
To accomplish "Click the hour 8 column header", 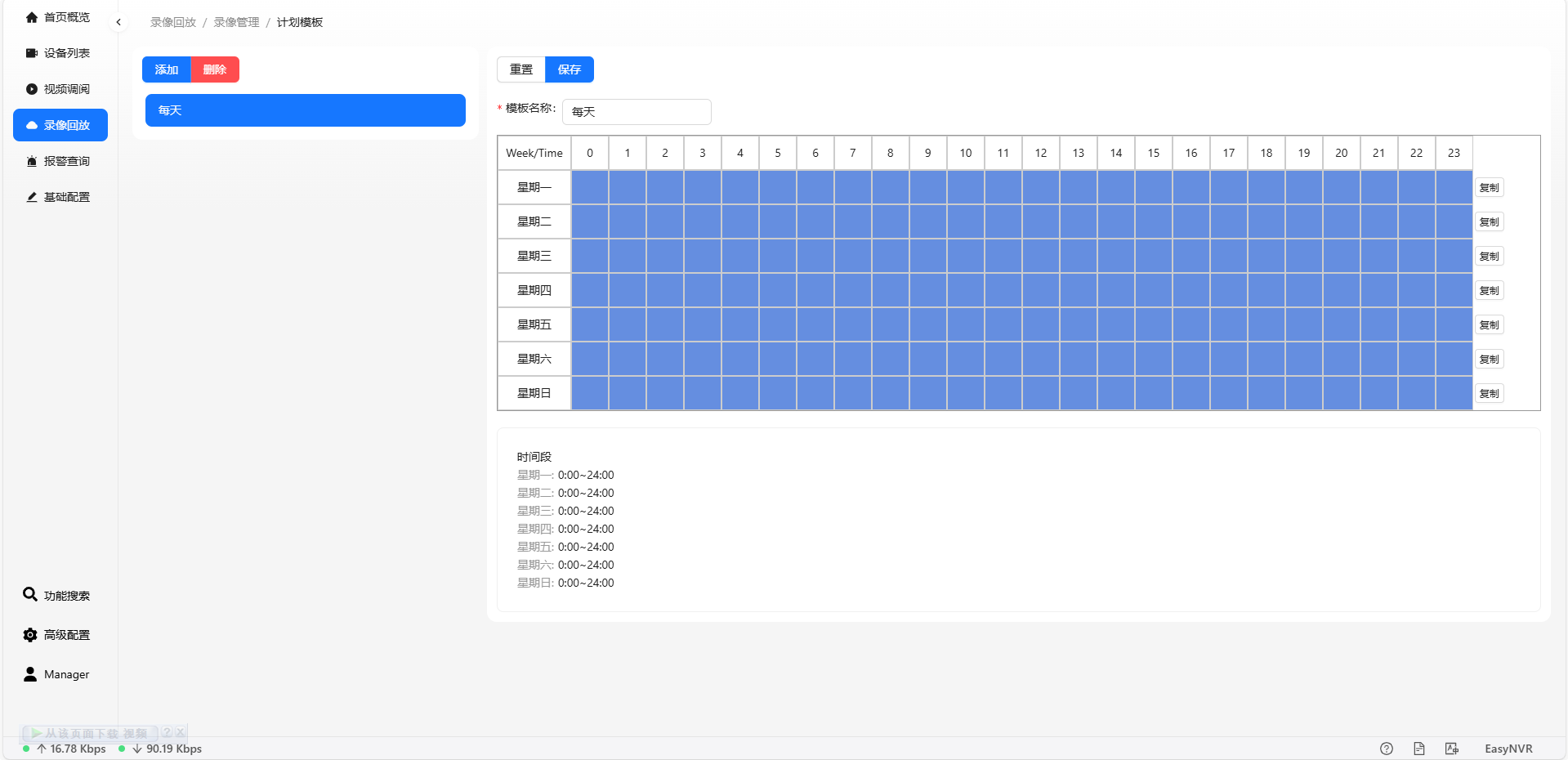I will click(891, 153).
